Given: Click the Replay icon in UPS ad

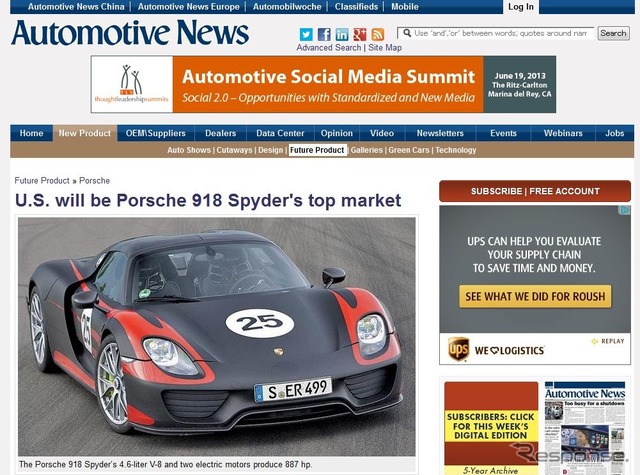Looking at the screenshot, I should point(608,341).
